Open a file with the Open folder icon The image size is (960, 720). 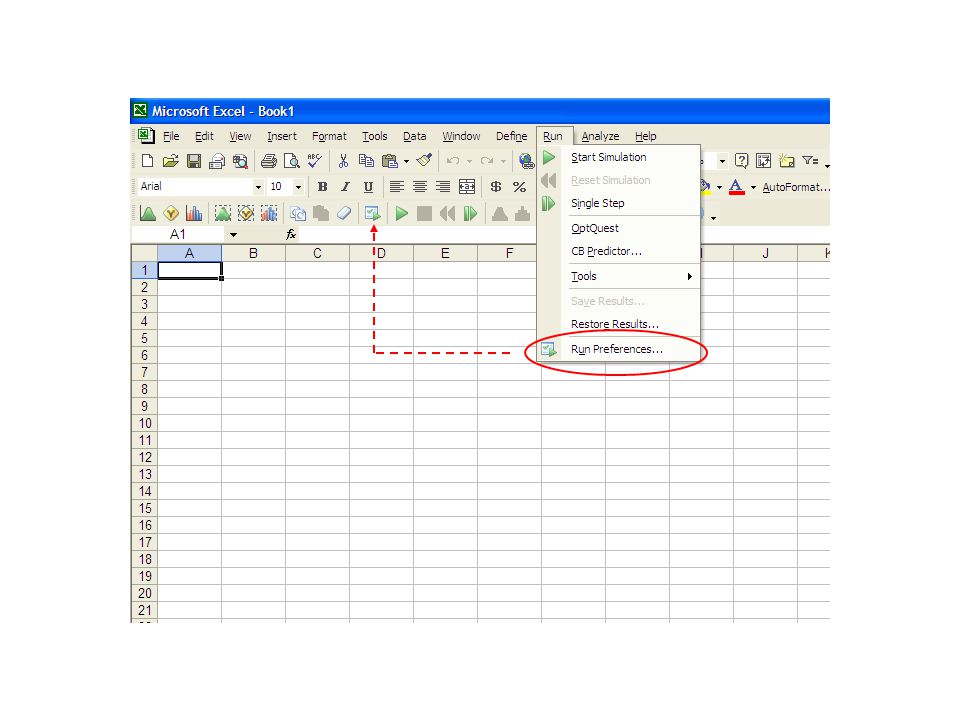(171, 161)
